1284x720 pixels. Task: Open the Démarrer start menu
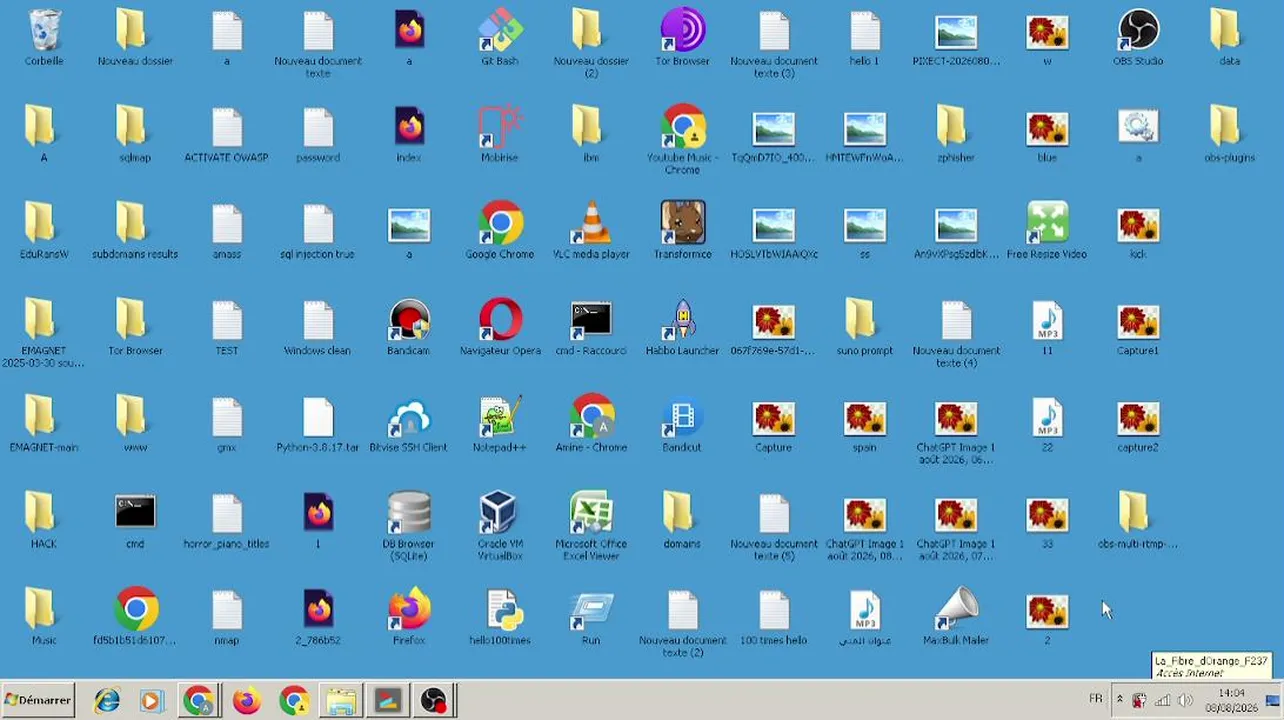39,700
